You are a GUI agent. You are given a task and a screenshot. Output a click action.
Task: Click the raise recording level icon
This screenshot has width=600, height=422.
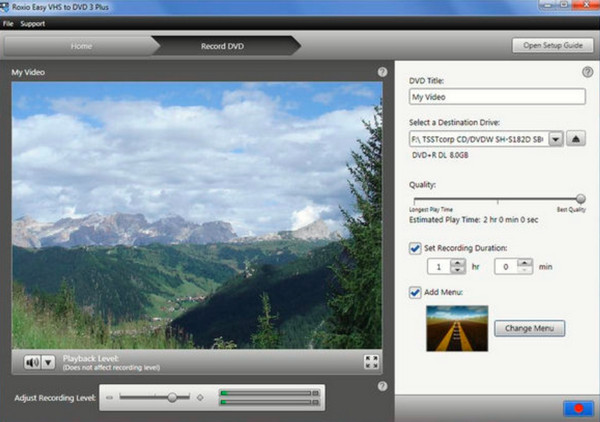[200, 398]
